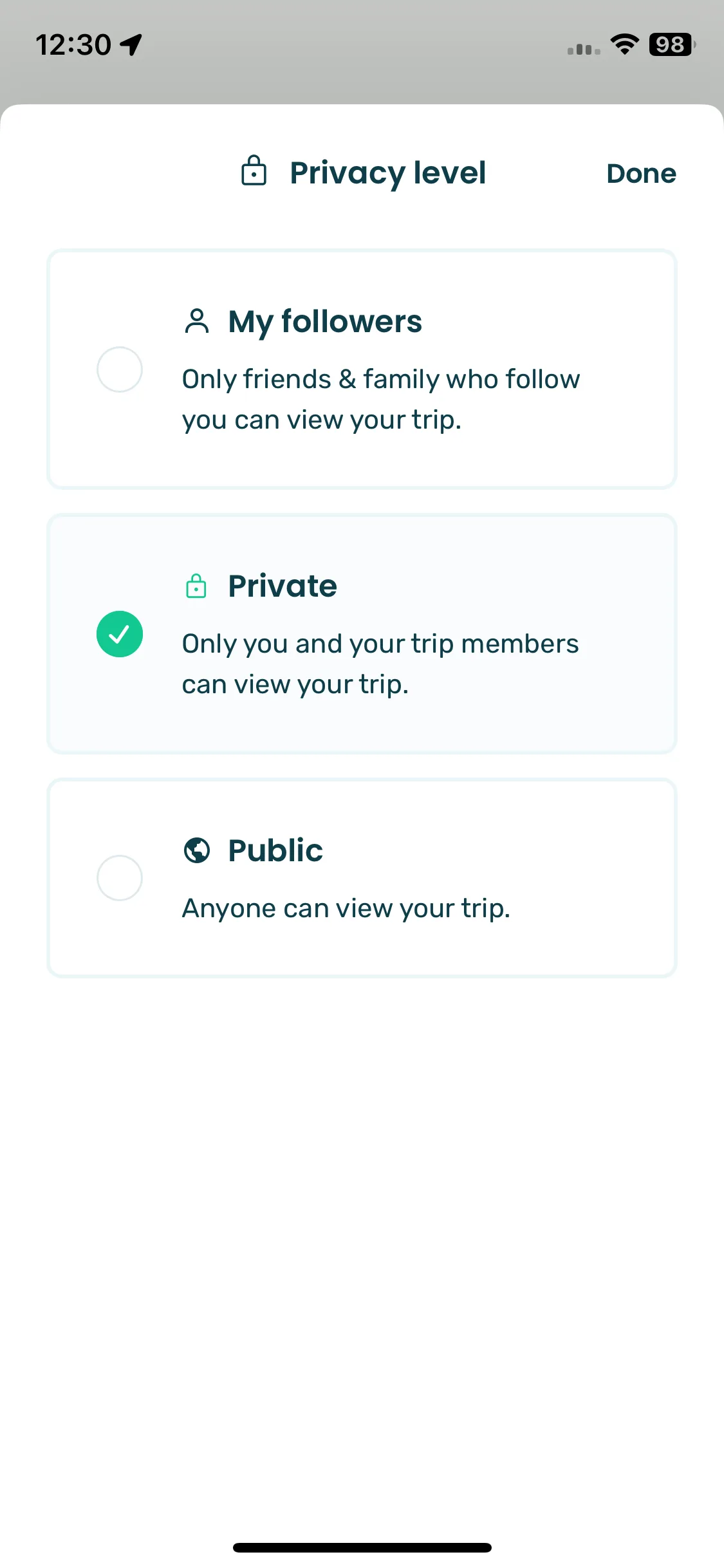Tap 'Only friends & family who follow' description

(381, 380)
